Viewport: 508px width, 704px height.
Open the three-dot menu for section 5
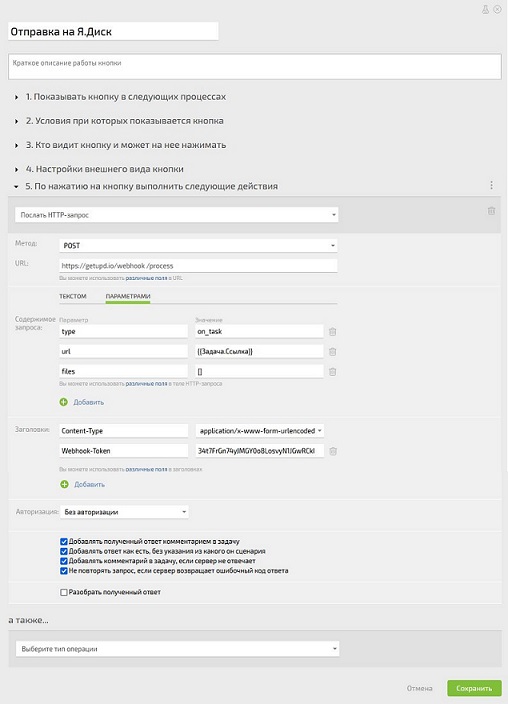[x=491, y=185]
